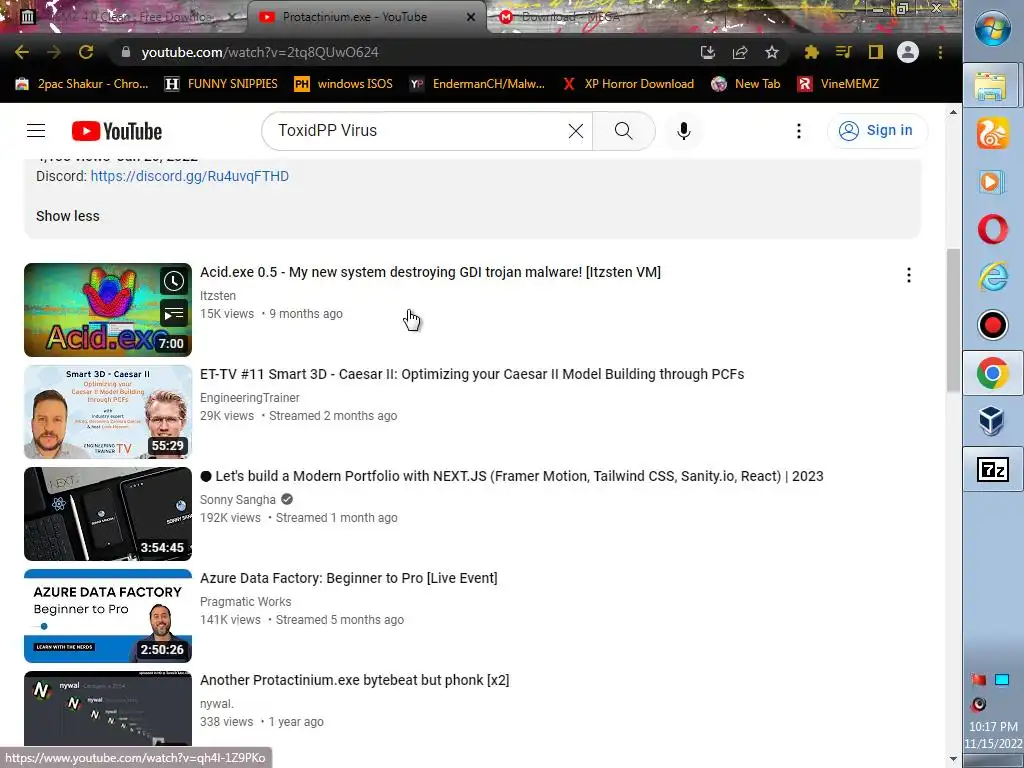Open the Chrome extensions puzzle icon
Viewport: 1024px width, 768px height.
pos(811,52)
